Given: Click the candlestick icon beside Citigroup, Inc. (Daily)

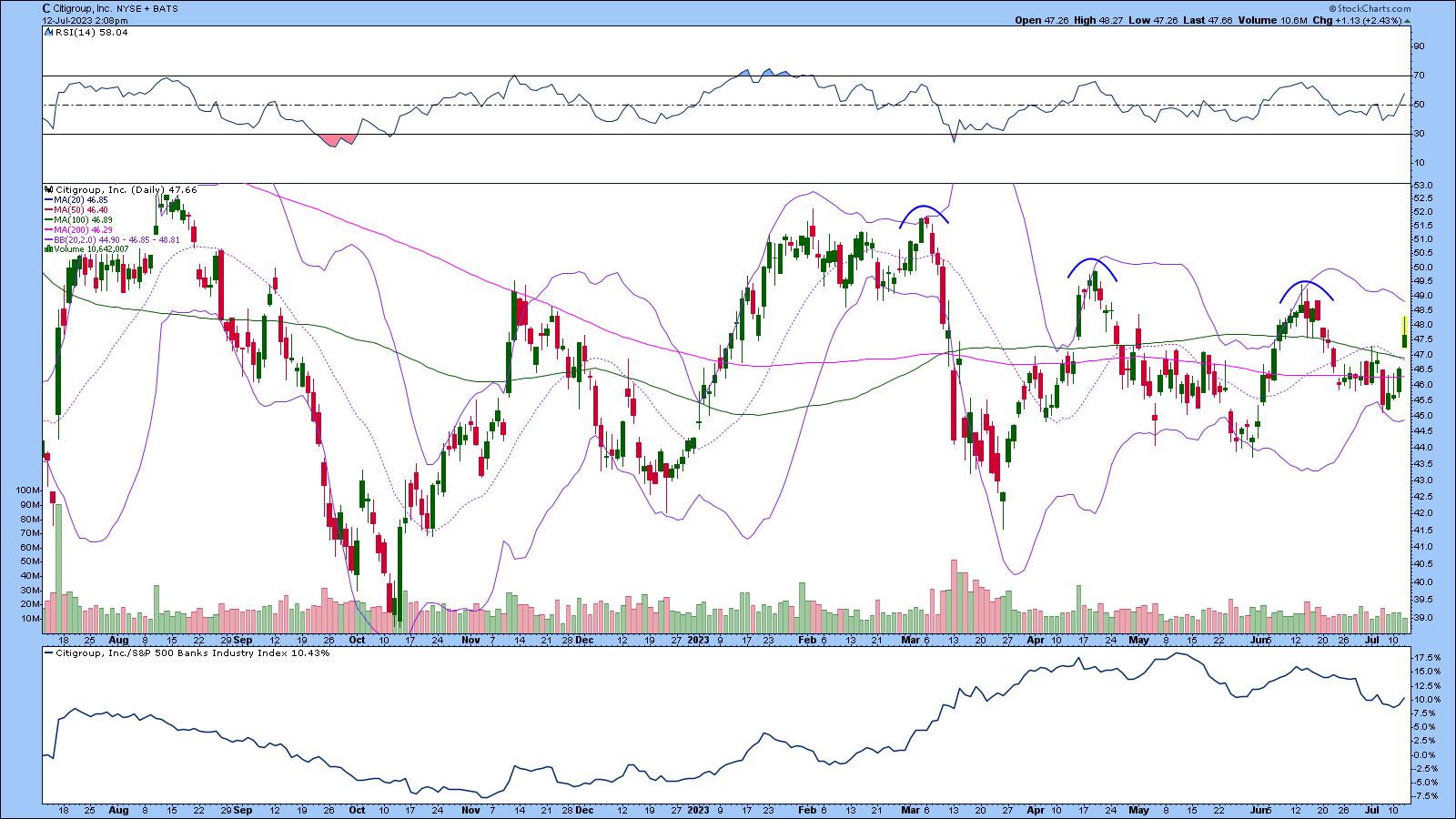Looking at the screenshot, I should pos(47,190).
